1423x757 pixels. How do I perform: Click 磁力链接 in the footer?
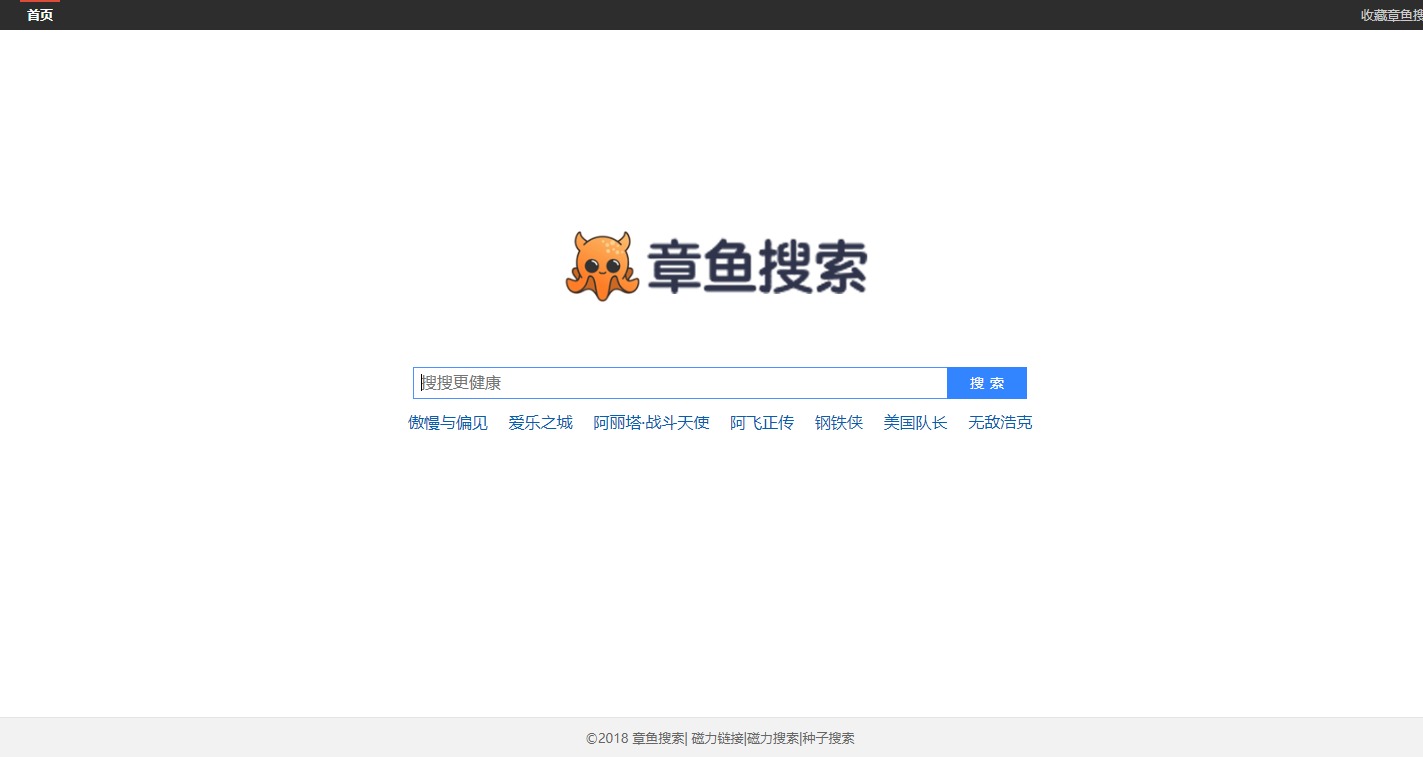pos(717,739)
